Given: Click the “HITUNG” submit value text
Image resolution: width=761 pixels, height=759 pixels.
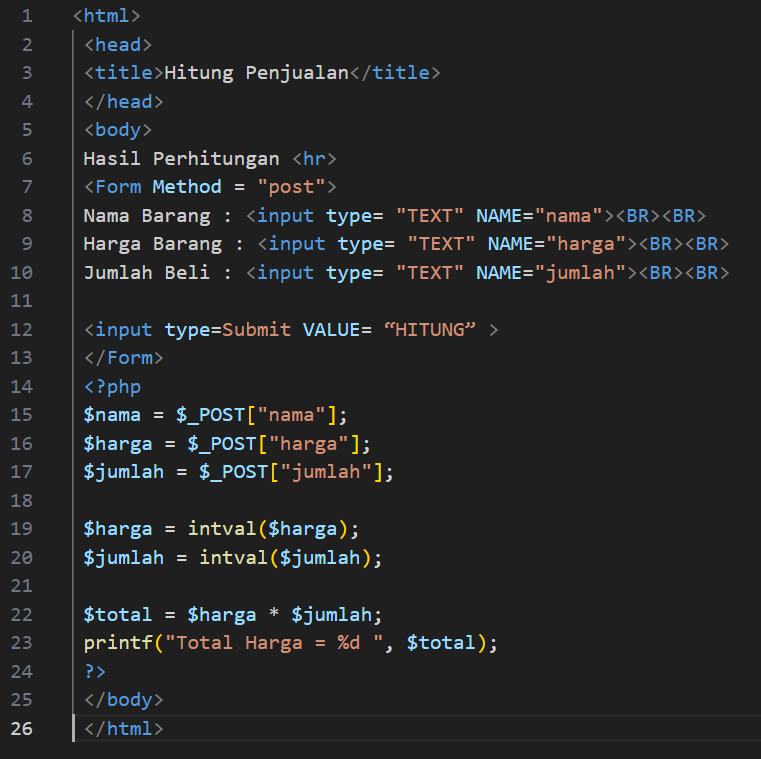Looking at the screenshot, I should (430, 329).
